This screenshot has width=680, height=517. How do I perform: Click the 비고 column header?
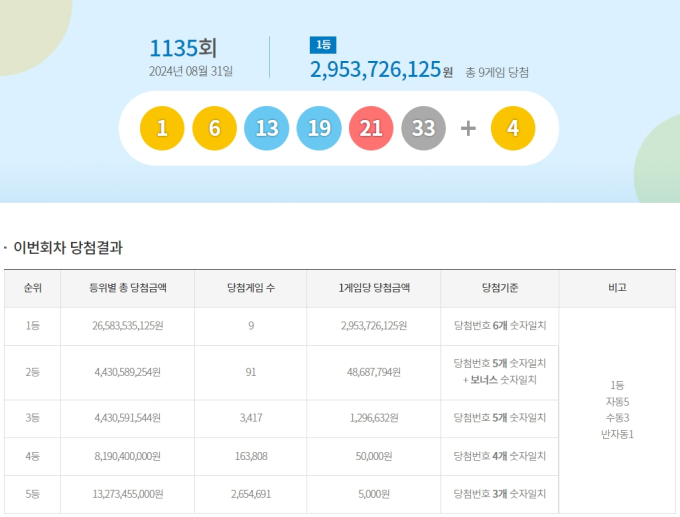(x=617, y=288)
